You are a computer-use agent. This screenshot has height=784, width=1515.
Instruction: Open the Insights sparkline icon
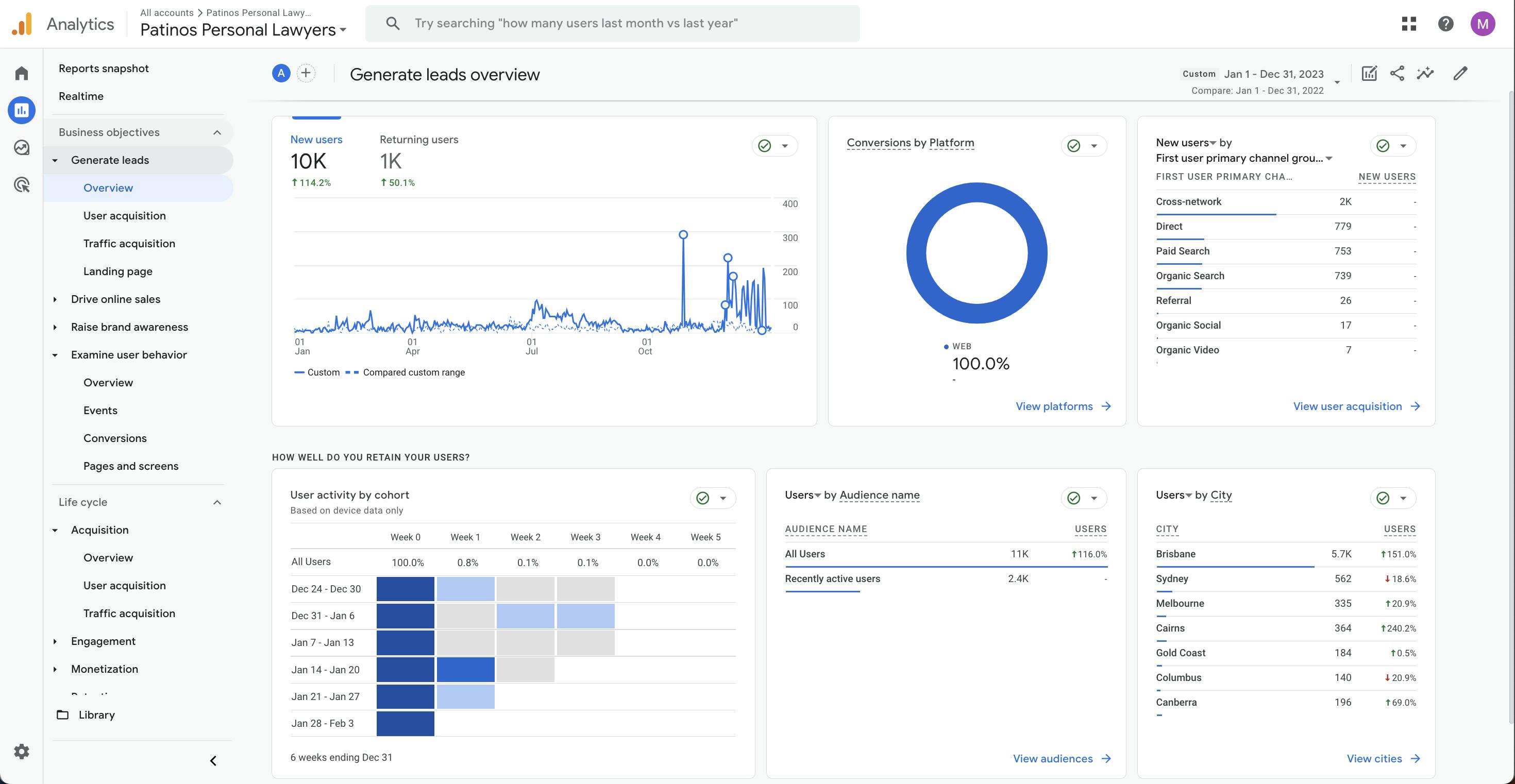[x=1426, y=74]
